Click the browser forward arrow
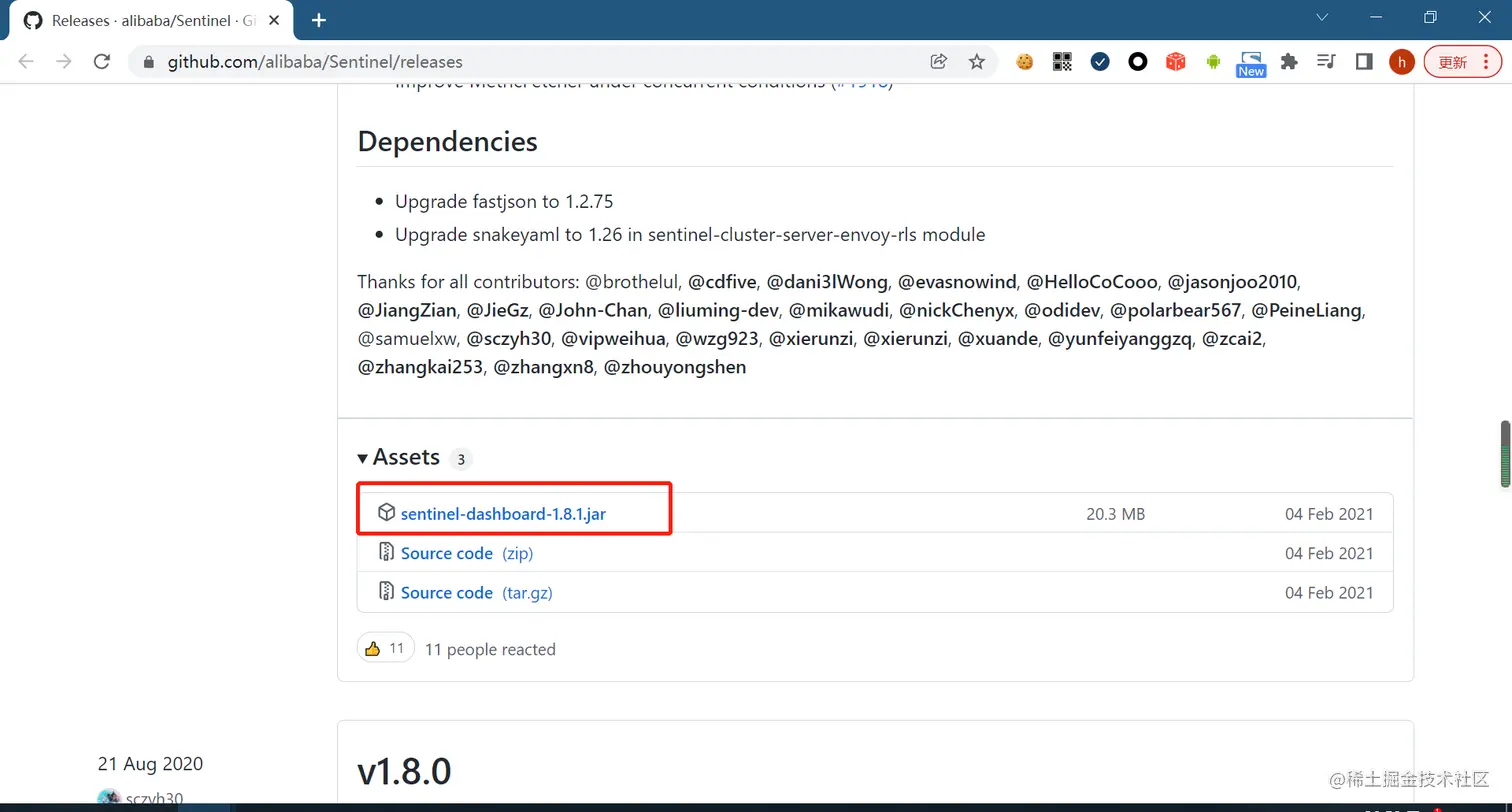Screen dimensions: 1512x812 (64, 62)
